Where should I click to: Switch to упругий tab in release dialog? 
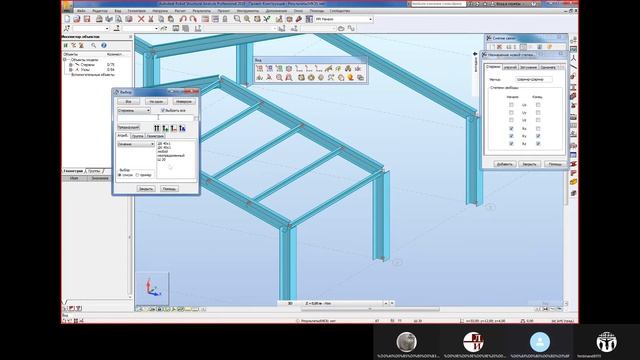tap(510, 67)
